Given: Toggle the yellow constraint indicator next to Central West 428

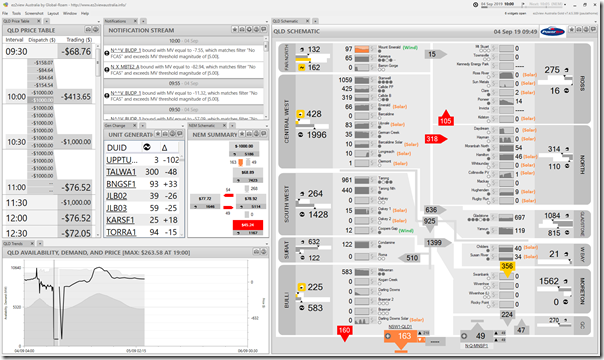Looking at the screenshot, I should [x=300, y=114].
